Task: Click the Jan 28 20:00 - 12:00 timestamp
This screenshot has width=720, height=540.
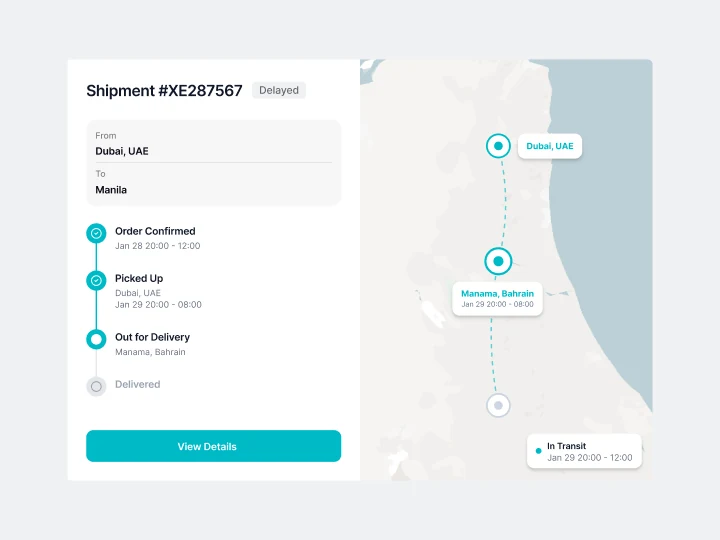Action: 158,246
